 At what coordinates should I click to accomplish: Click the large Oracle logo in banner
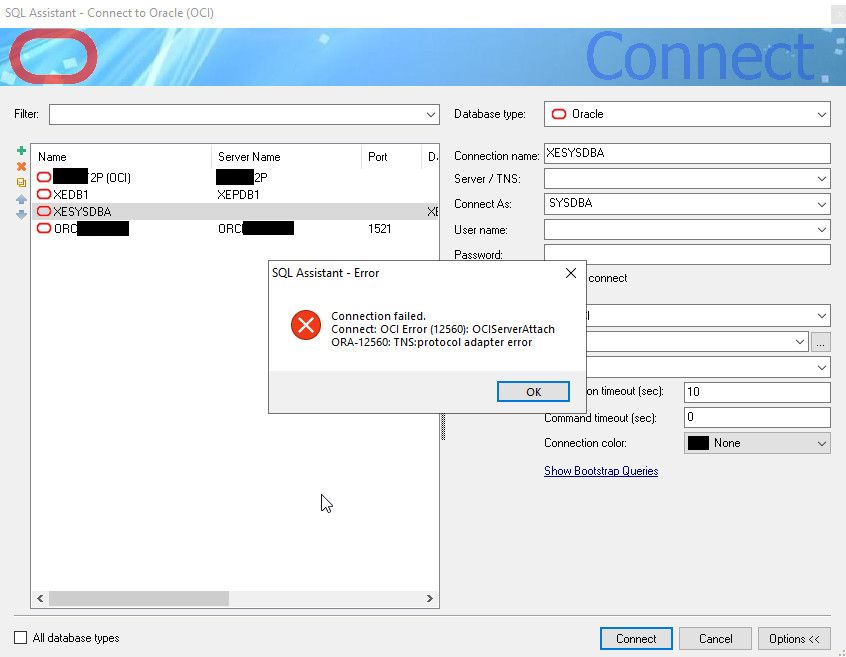[53, 56]
